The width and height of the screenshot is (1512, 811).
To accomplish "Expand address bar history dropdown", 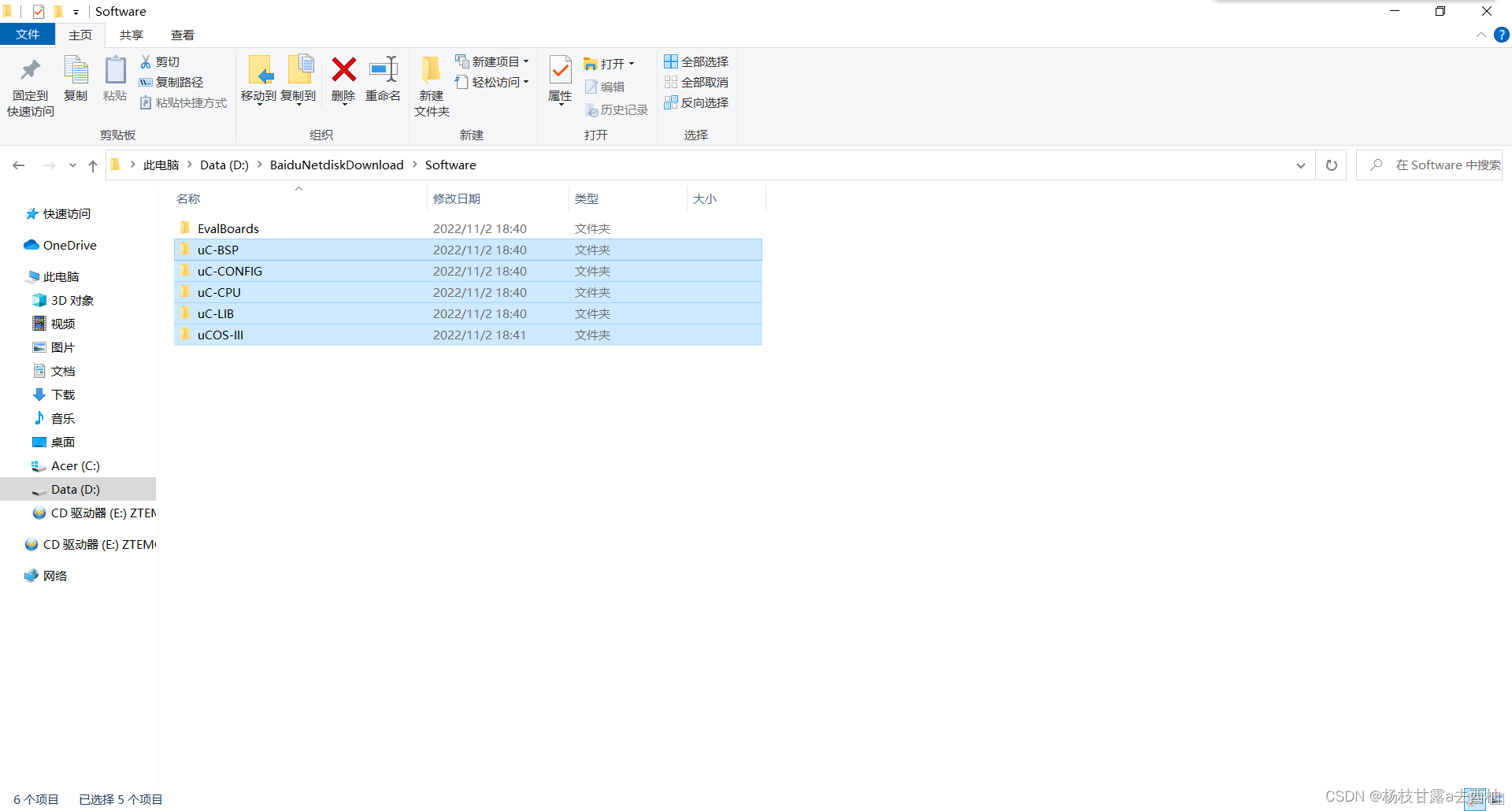I will (x=1301, y=165).
